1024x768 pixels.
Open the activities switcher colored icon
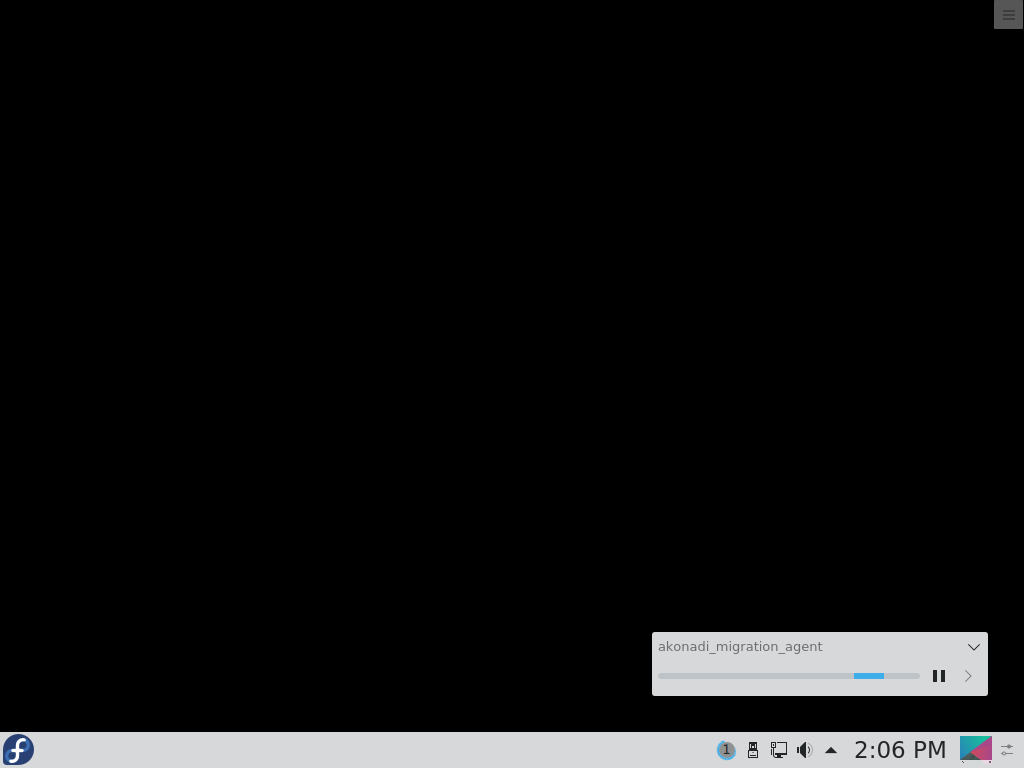point(976,749)
